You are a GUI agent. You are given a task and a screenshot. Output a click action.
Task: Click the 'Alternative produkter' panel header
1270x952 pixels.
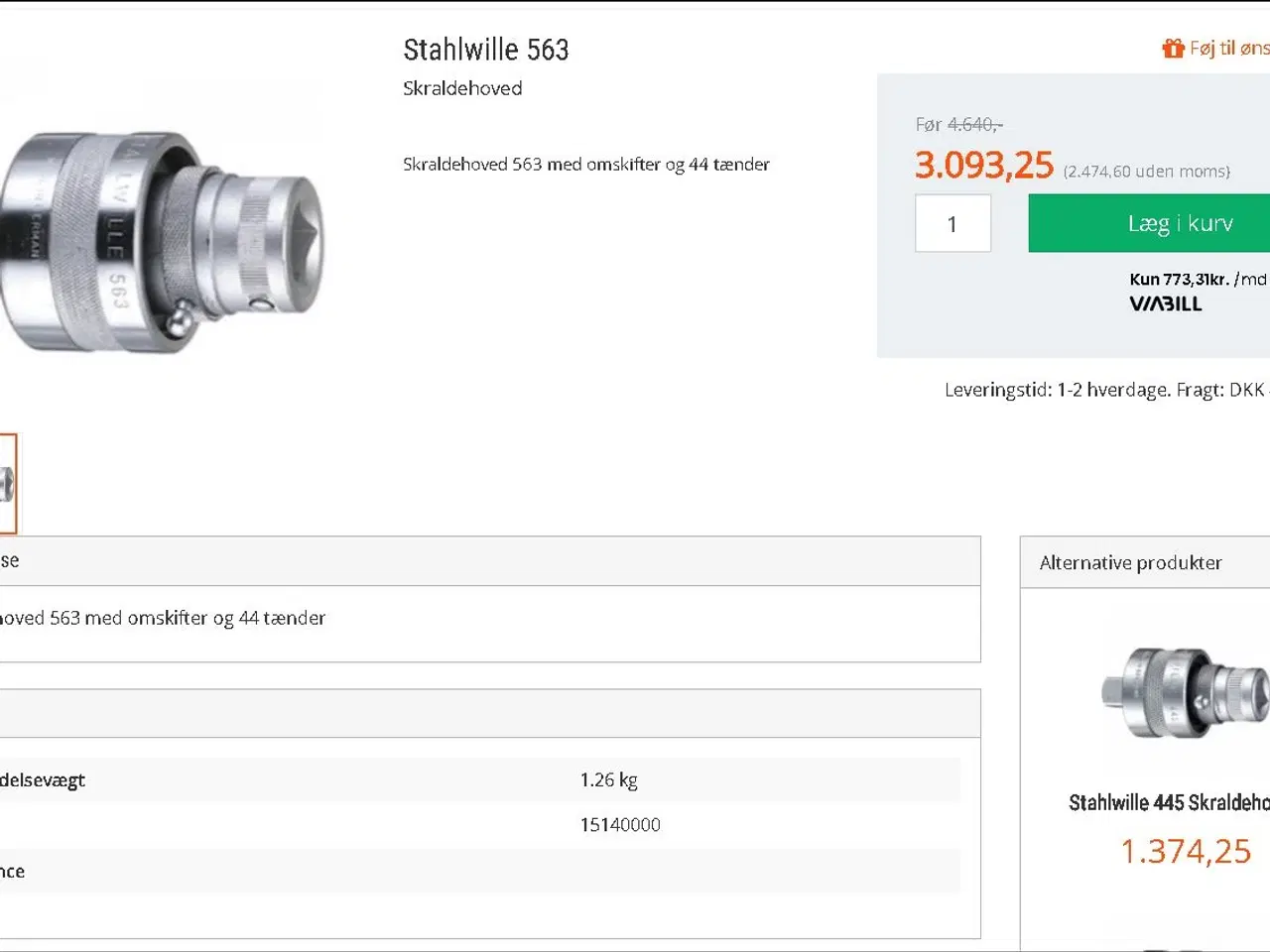(x=1131, y=563)
